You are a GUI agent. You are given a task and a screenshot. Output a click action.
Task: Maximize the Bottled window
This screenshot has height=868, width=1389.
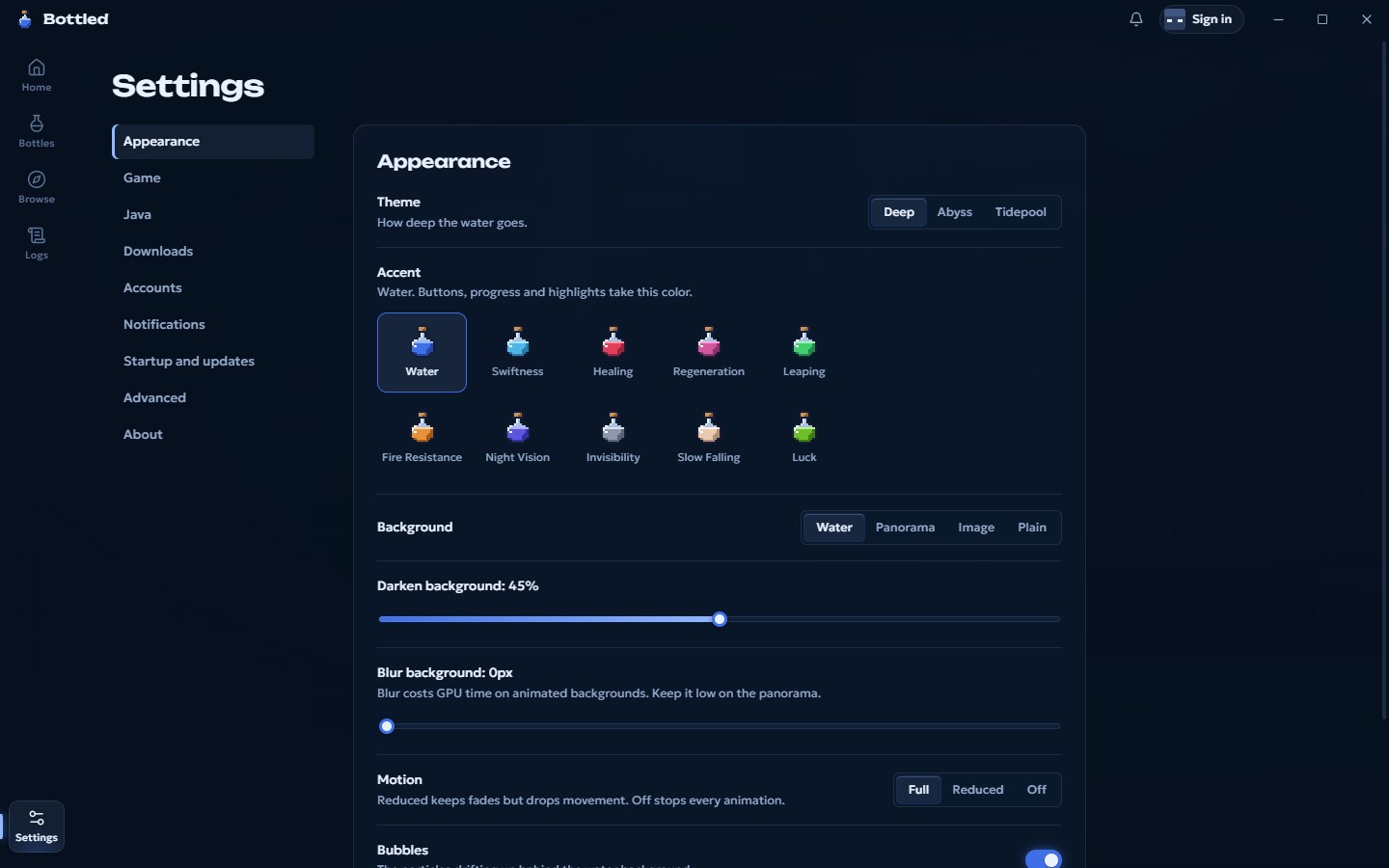[x=1322, y=19]
